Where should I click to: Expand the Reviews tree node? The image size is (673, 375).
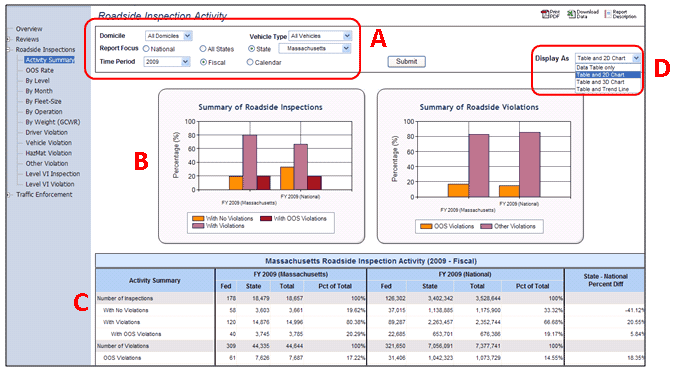pyautogui.click(x=8, y=39)
